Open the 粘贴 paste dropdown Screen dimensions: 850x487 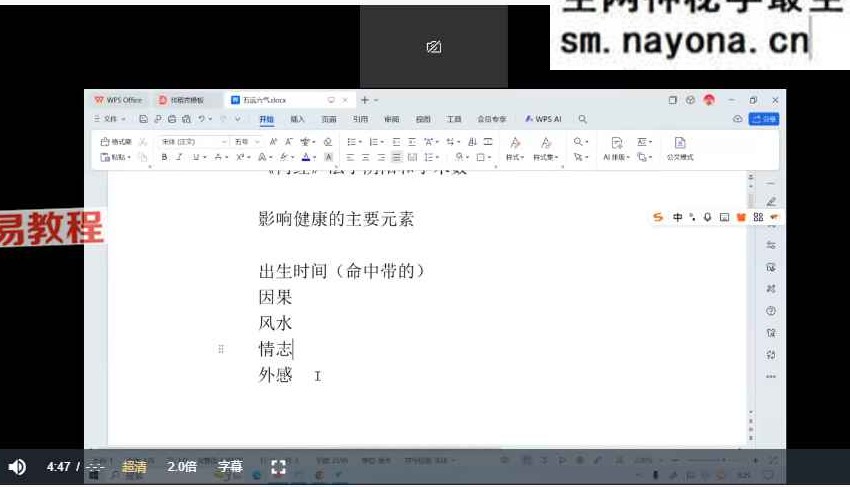[116, 157]
